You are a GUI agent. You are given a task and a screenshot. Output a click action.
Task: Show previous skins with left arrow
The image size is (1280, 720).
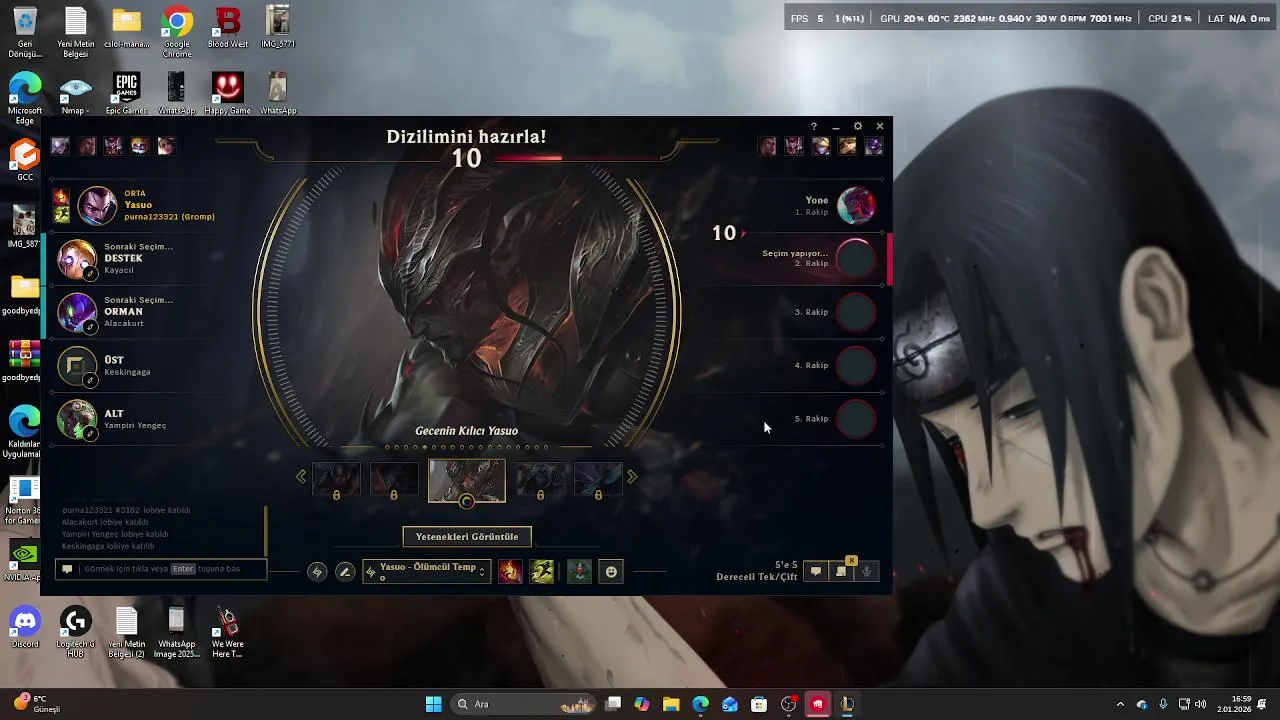click(x=301, y=477)
